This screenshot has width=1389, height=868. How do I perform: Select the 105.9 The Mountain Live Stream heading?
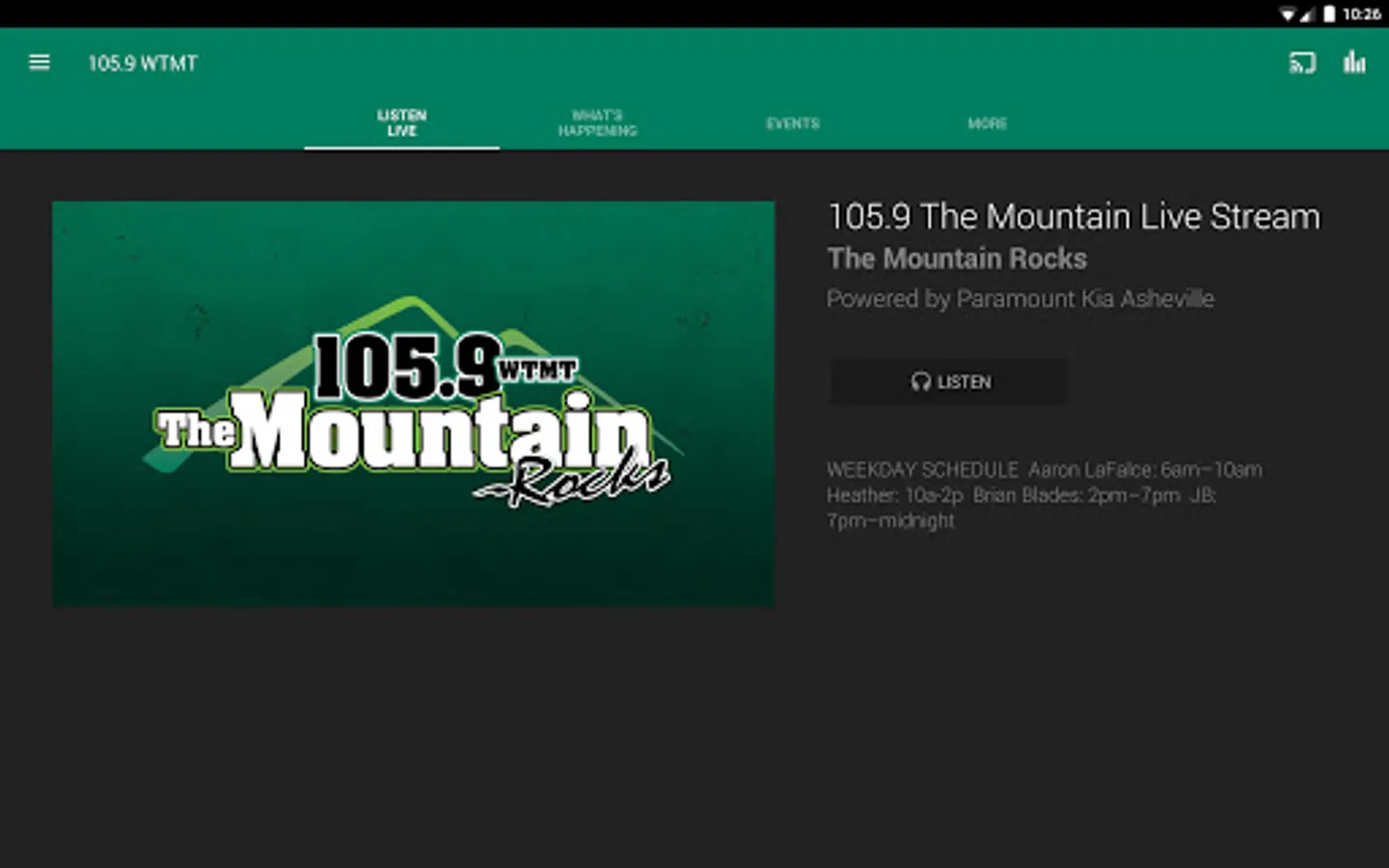click(x=1074, y=217)
